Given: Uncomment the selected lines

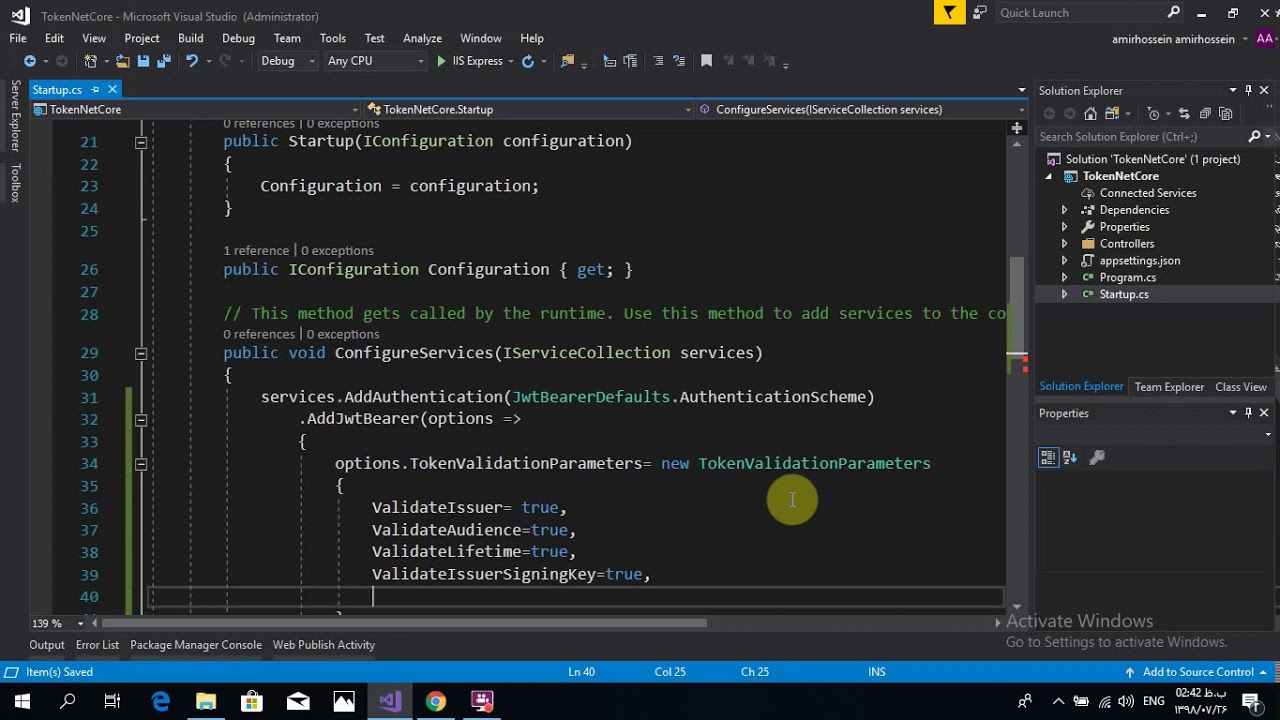Looking at the screenshot, I should coord(679,61).
